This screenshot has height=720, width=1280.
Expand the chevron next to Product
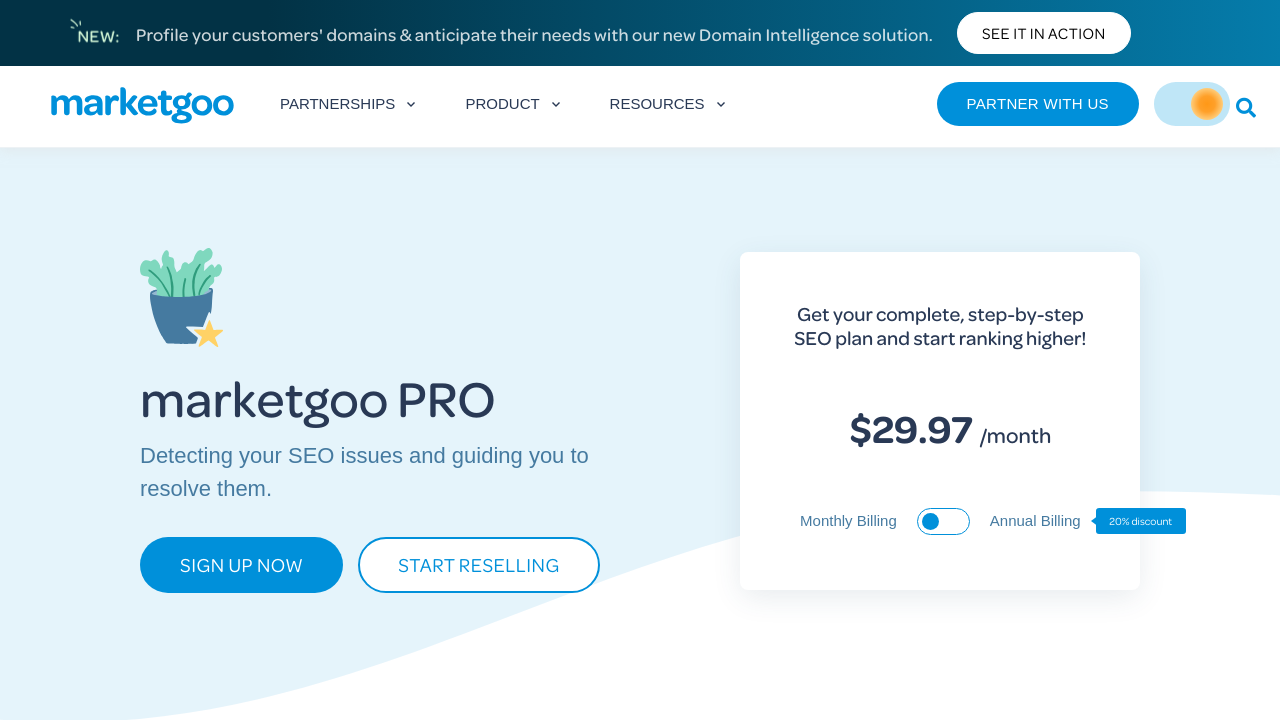pos(556,104)
